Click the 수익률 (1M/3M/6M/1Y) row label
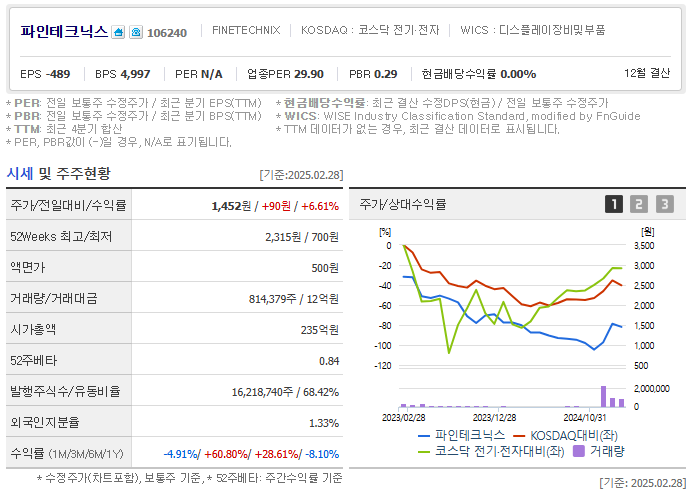Viewport: 689px width, 491px height. [67, 453]
